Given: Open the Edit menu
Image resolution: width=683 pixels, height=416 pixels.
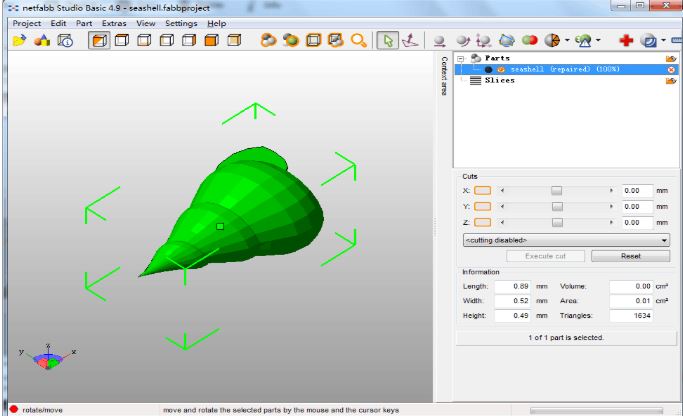Looking at the screenshot, I should tap(58, 24).
